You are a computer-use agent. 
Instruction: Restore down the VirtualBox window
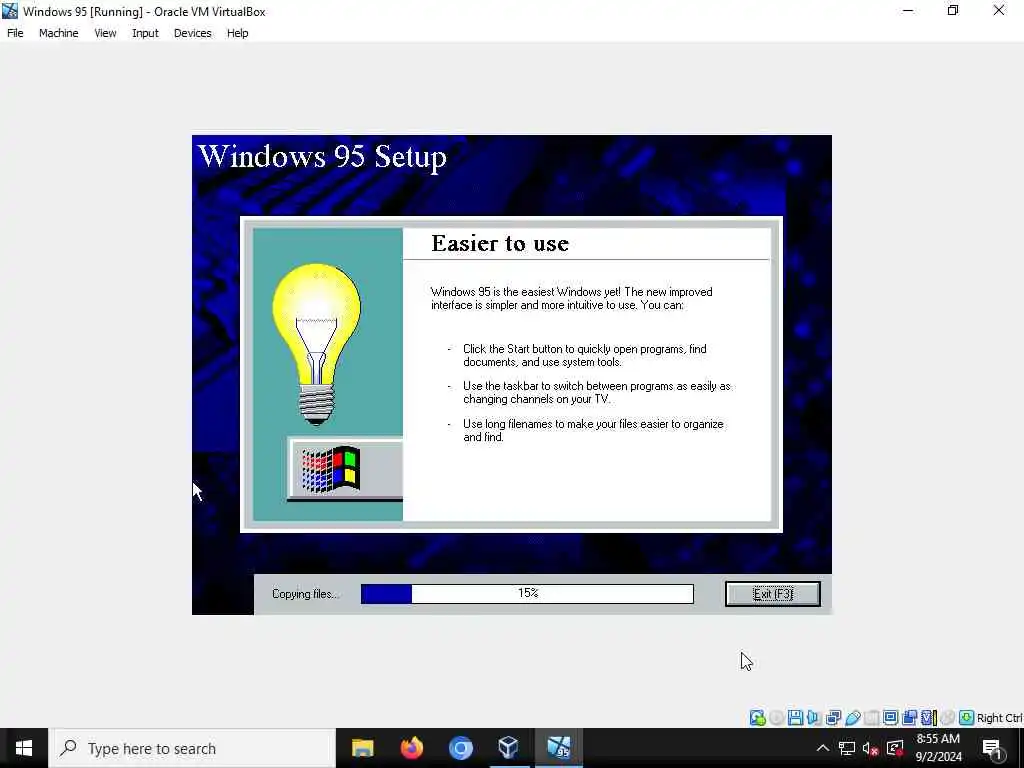coord(953,10)
